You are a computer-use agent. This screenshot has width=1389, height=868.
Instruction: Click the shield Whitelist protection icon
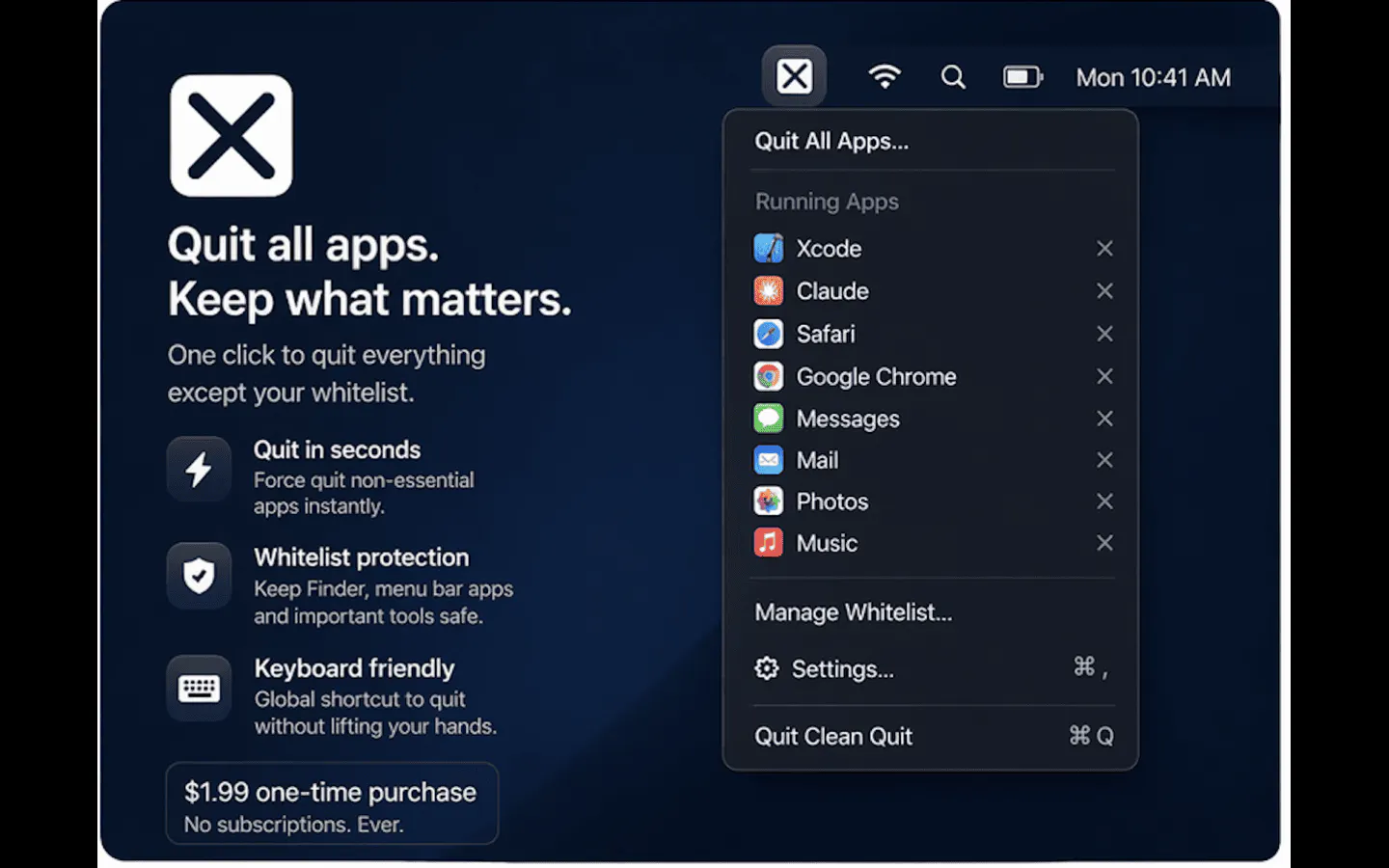(x=199, y=576)
